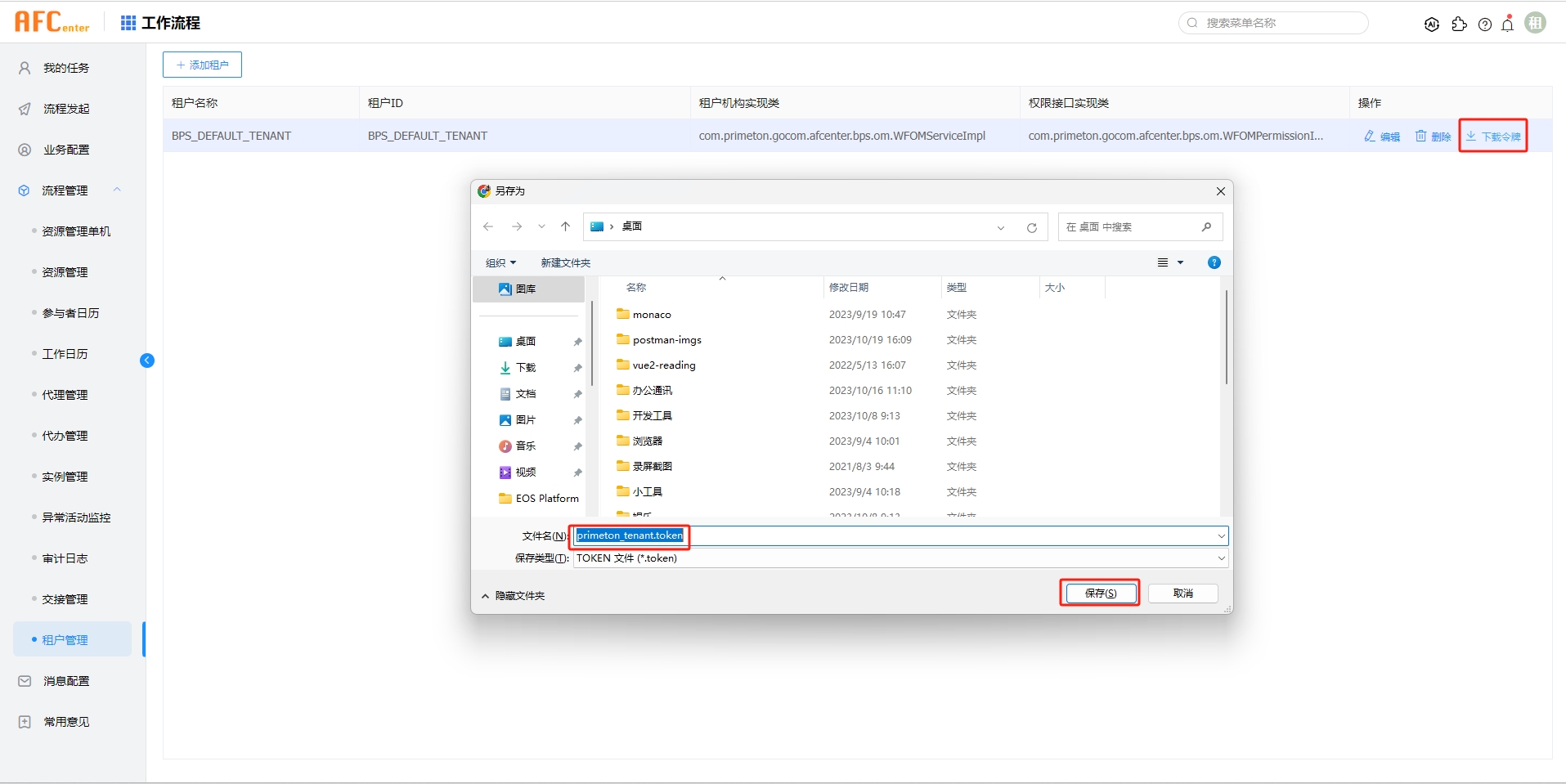This screenshot has height=784, width=1566.
Task: Click the primeton_tenant.token filename field
Action: (x=629, y=535)
